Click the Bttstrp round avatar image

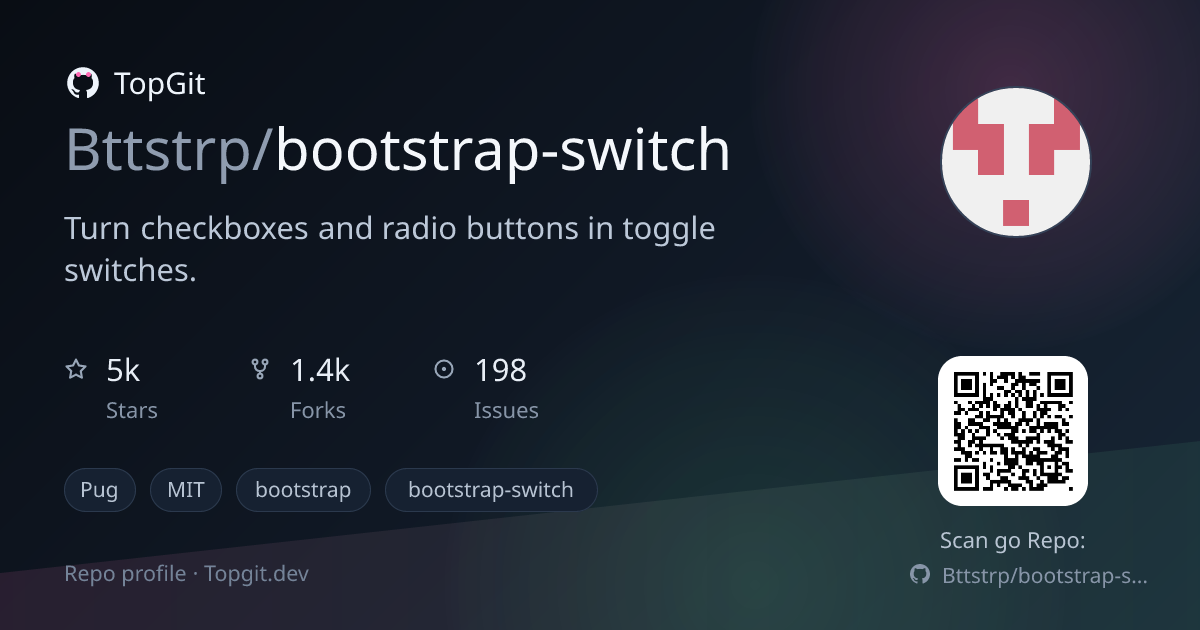click(x=1015, y=161)
